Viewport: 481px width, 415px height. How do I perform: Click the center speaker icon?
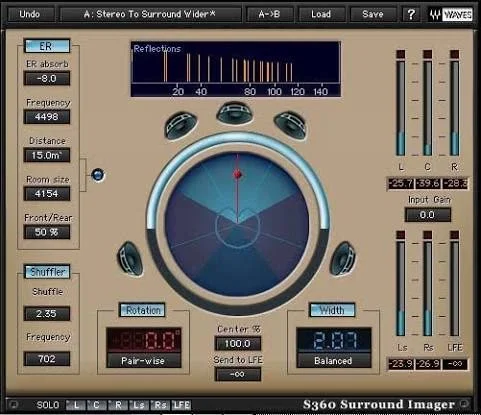(x=235, y=113)
